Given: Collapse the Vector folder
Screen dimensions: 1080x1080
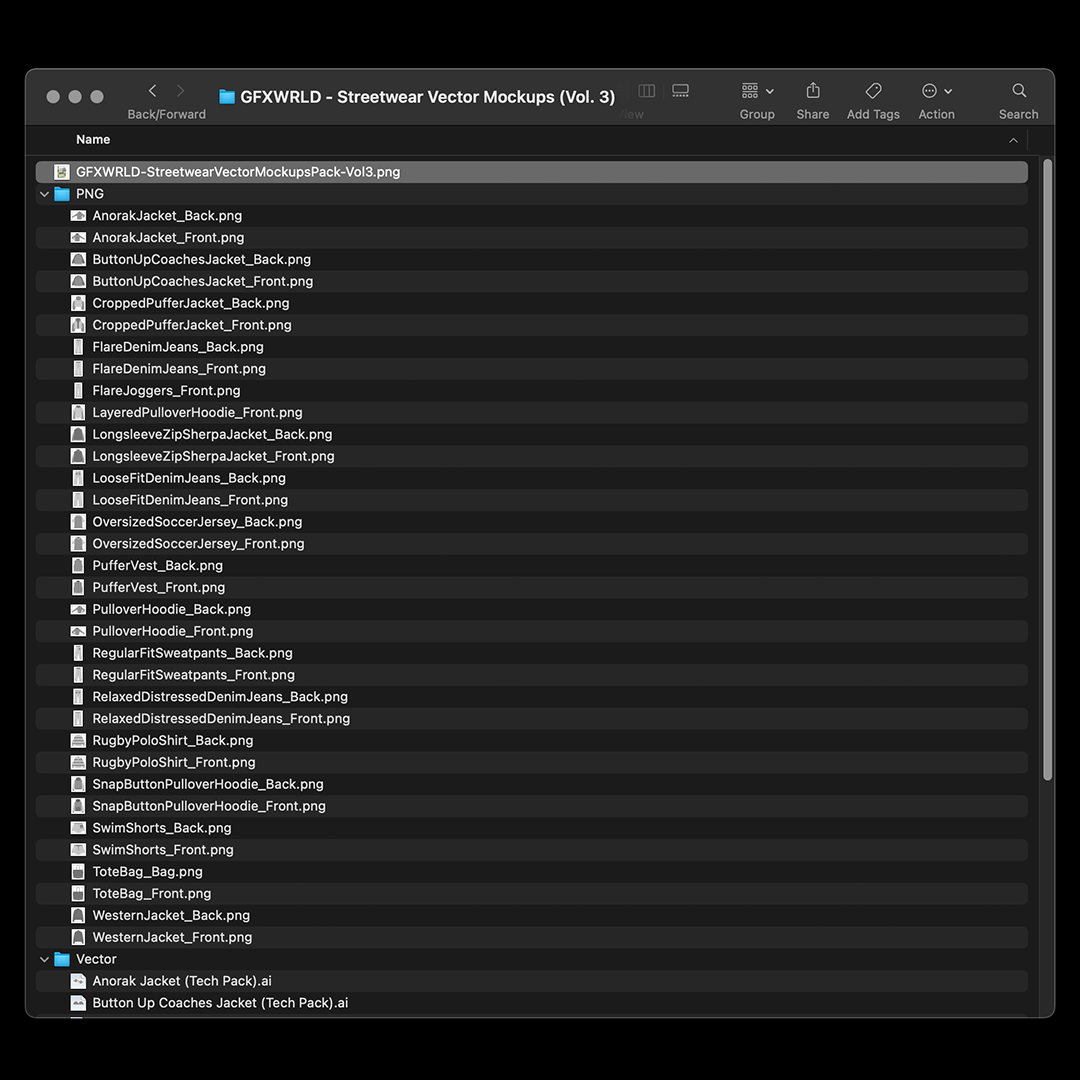Looking at the screenshot, I should click(x=45, y=959).
